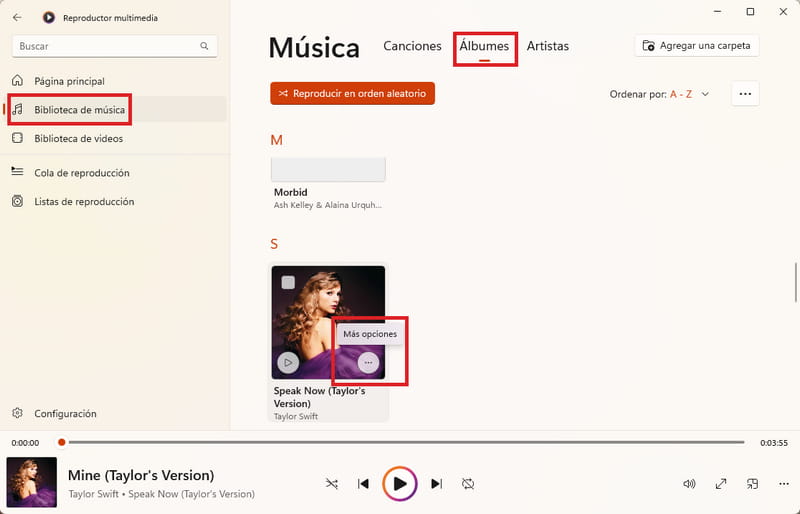Click the now playing album art thumbnail

pyautogui.click(x=32, y=482)
